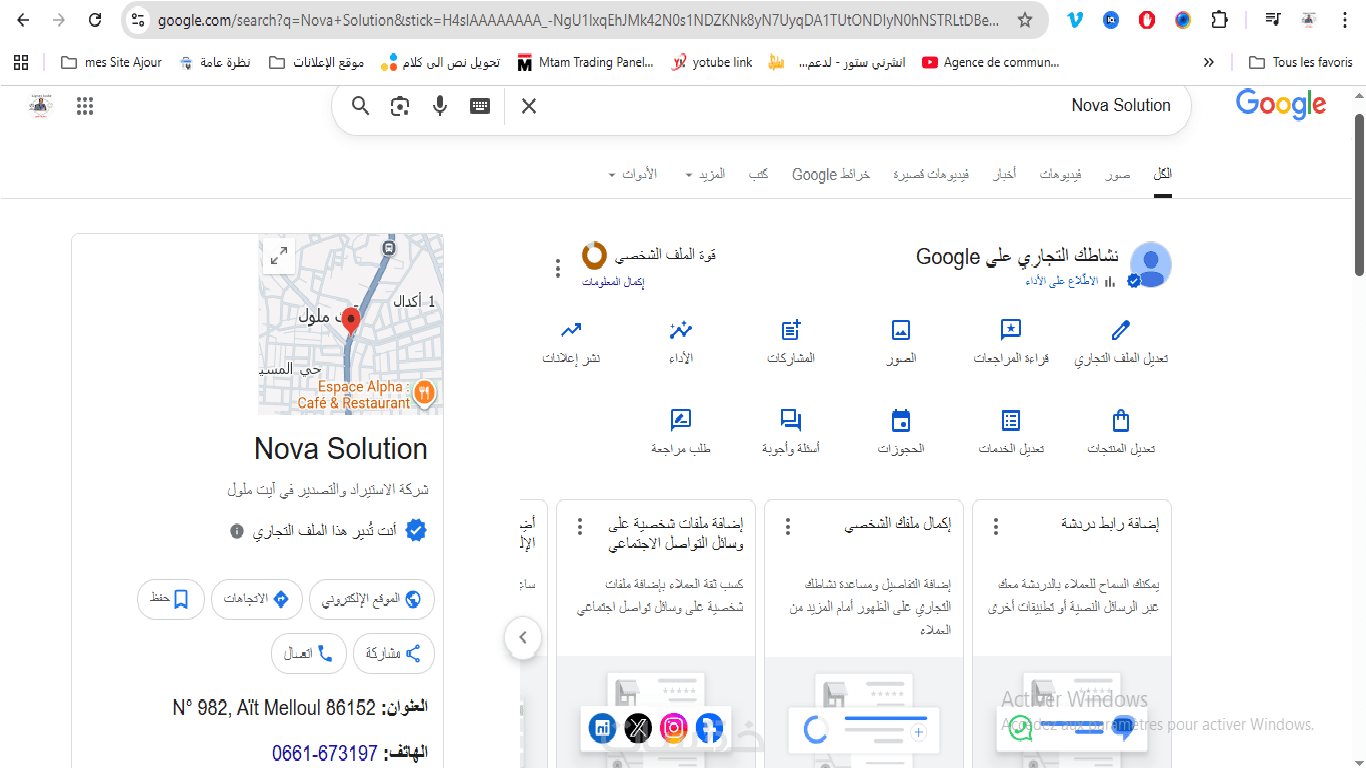The image size is (1366, 768).
Task: Click the Directions (الاتجاهات) button
Action: [256, 599]
